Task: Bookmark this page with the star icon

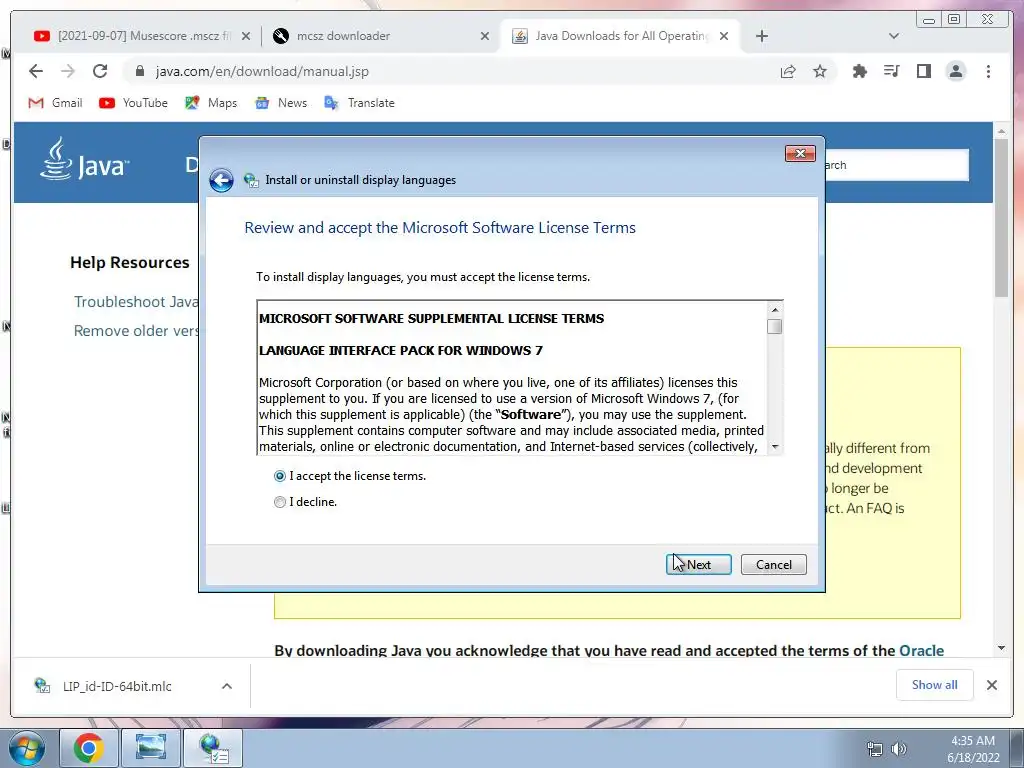Action: click(820, 71)
